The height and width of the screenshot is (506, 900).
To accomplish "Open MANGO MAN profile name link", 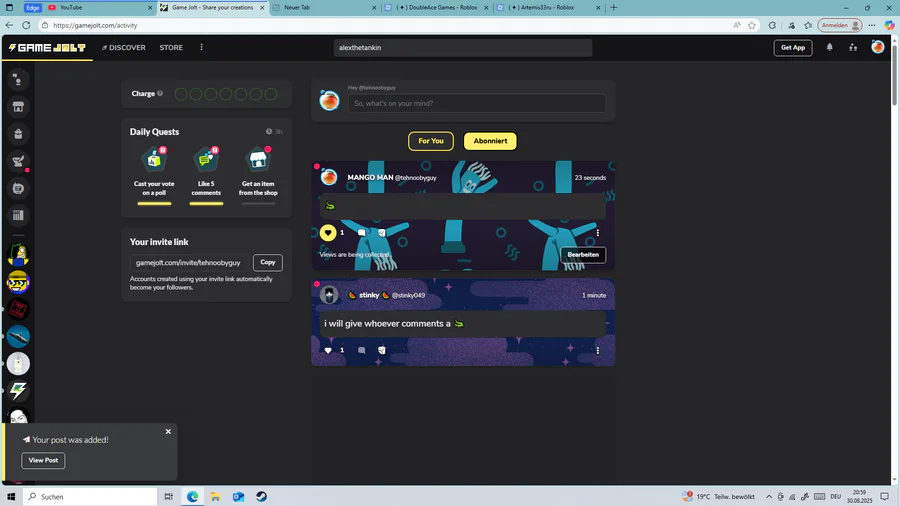I will 370,178.
